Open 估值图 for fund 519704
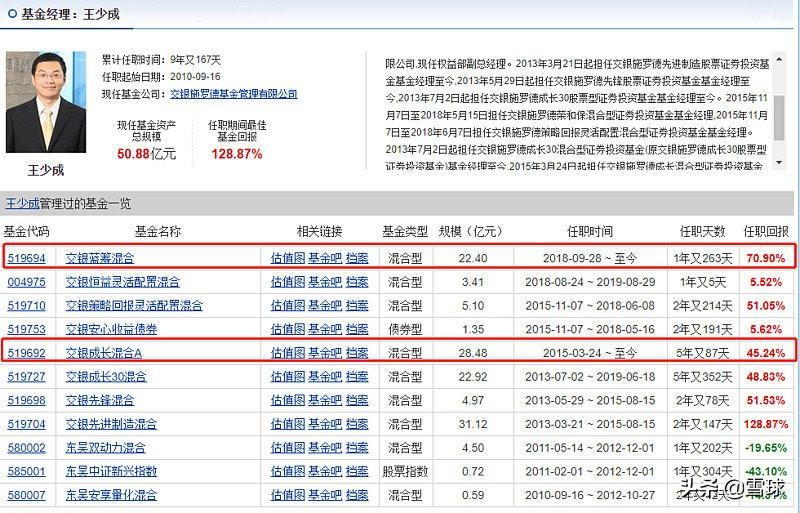This screenshot has height=513, width=800. pyautogui.click(x=288, y=424)
